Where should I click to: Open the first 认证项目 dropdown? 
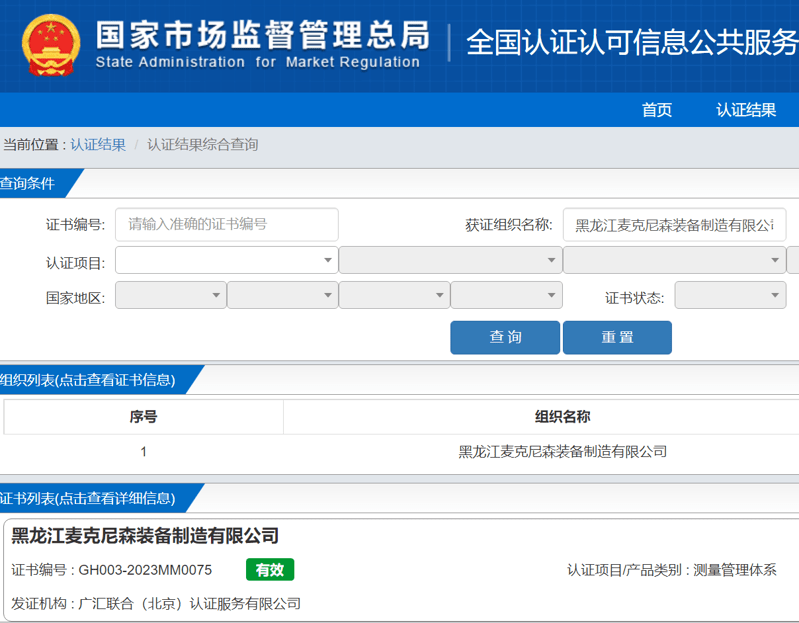pos(227,260)
